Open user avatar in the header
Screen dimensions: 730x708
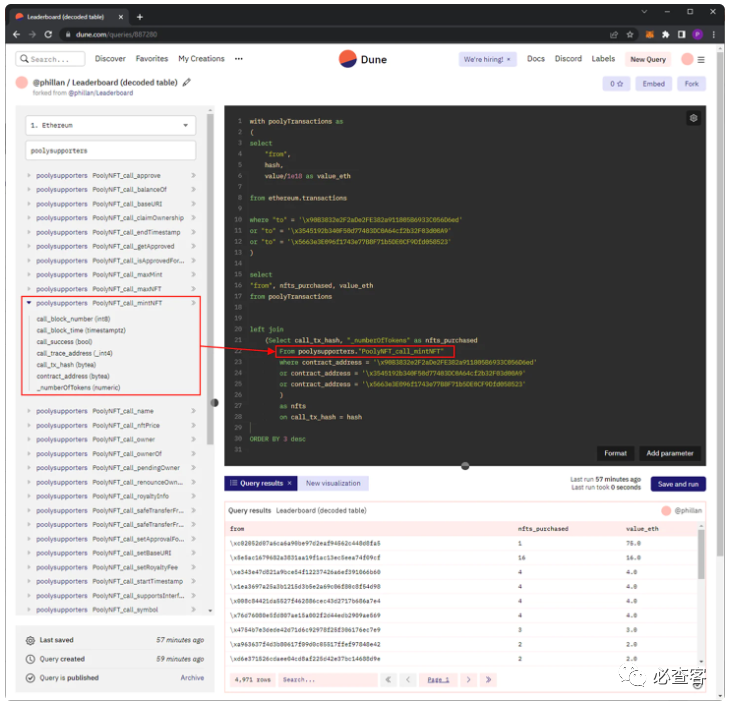687,59
